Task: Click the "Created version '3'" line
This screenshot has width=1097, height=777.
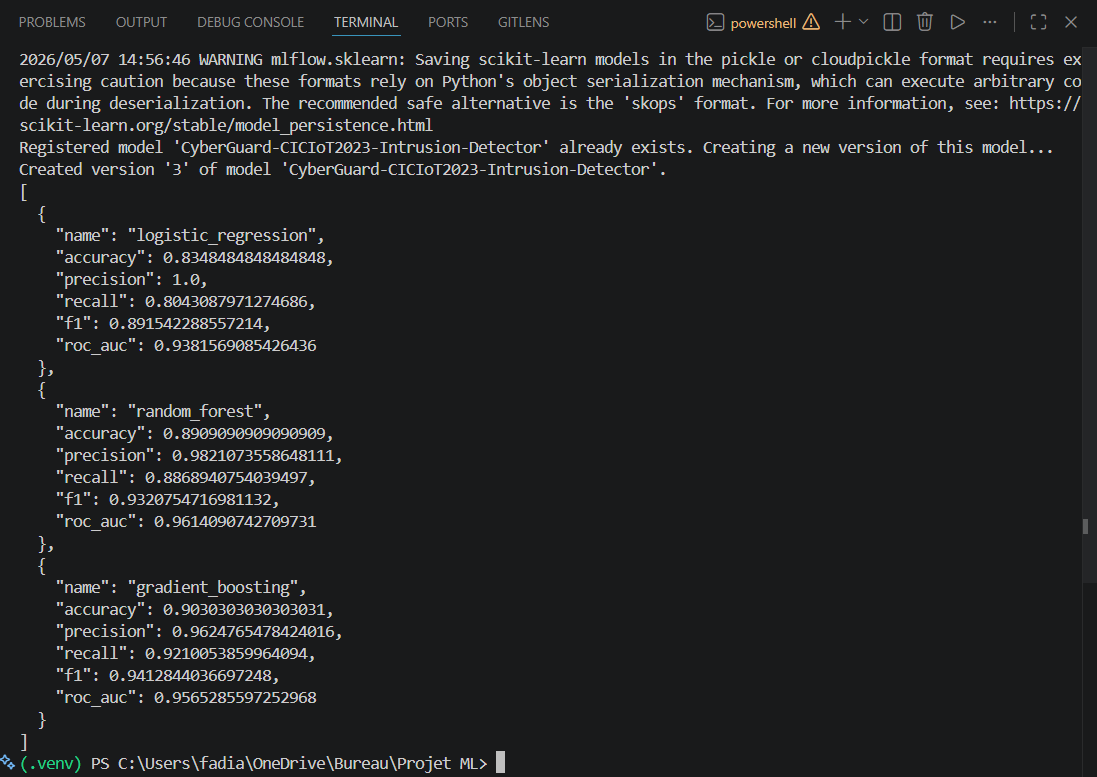Action: pos(343,170)
